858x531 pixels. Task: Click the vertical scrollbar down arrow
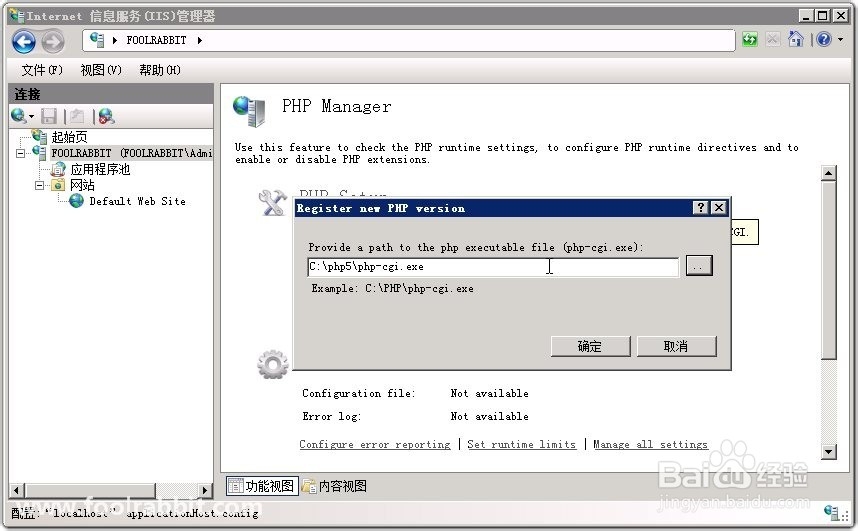828,452
